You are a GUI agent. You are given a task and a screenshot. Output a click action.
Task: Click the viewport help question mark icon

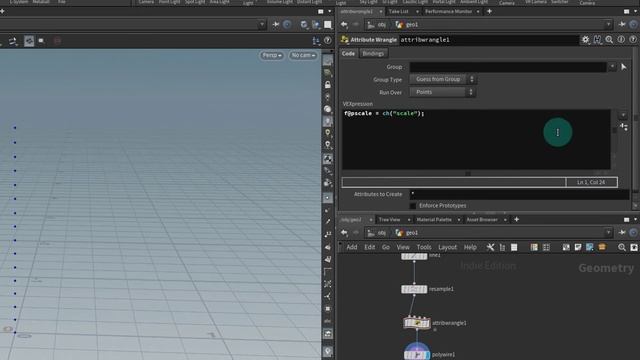pyautogui.click(x=327, y=40)
